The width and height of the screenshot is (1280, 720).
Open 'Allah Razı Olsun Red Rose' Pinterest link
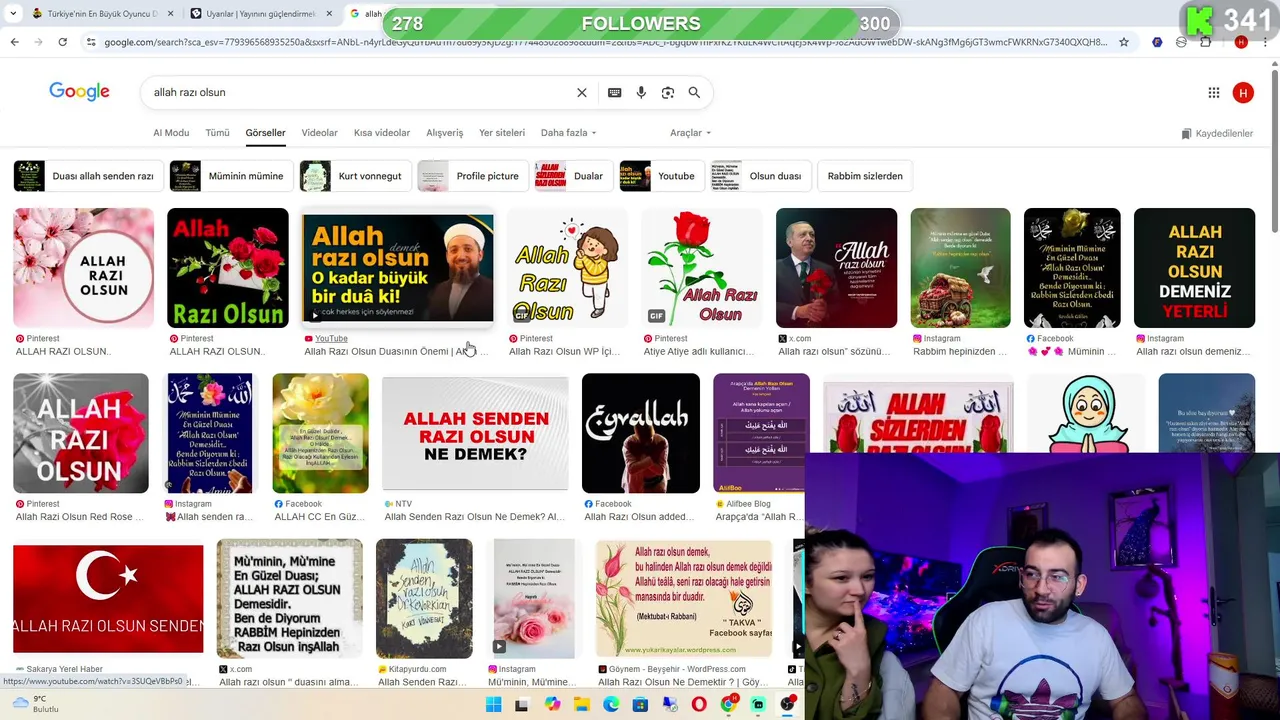(x=80, y=517)
